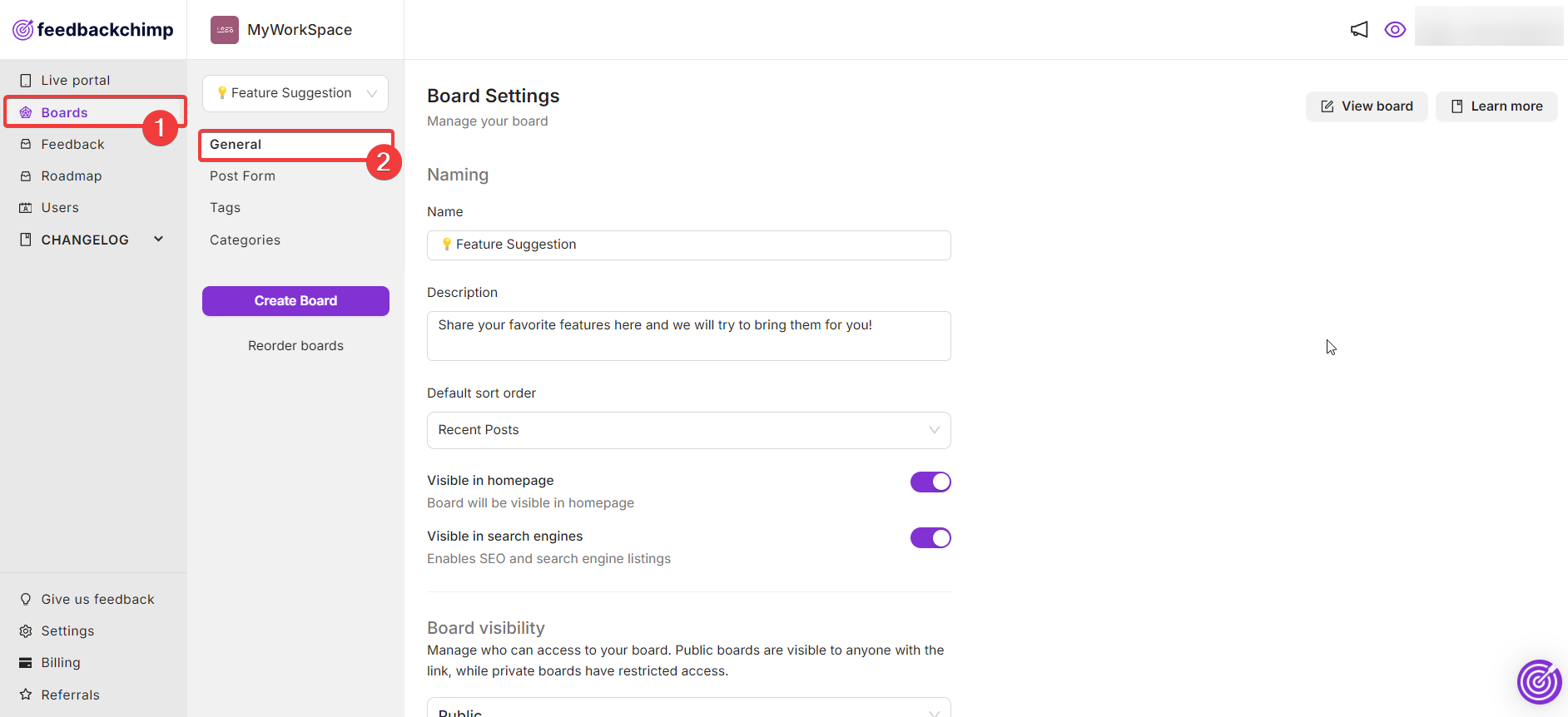Disable Visible in search engines switch
Viewport: 1568px width, 717px height.
click(930, 538)
